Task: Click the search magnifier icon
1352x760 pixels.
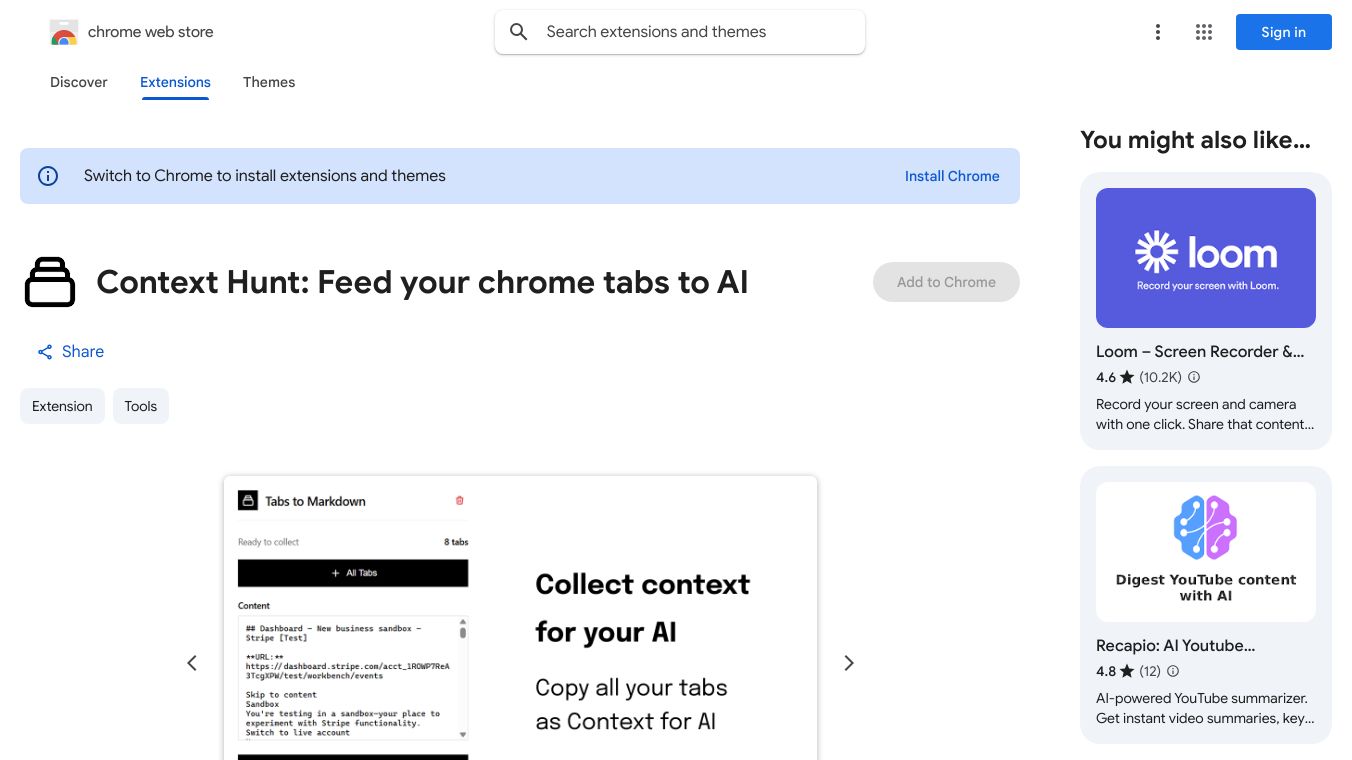Action: 519,32
